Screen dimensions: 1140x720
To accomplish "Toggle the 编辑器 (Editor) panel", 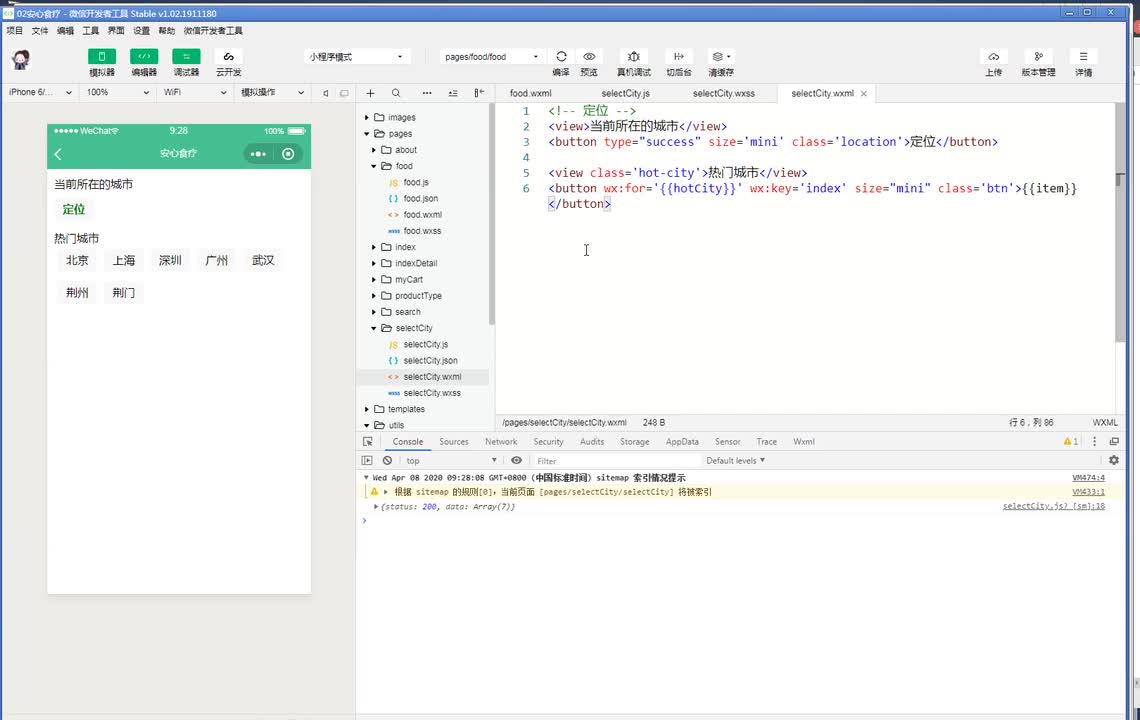I will (144, 57).
